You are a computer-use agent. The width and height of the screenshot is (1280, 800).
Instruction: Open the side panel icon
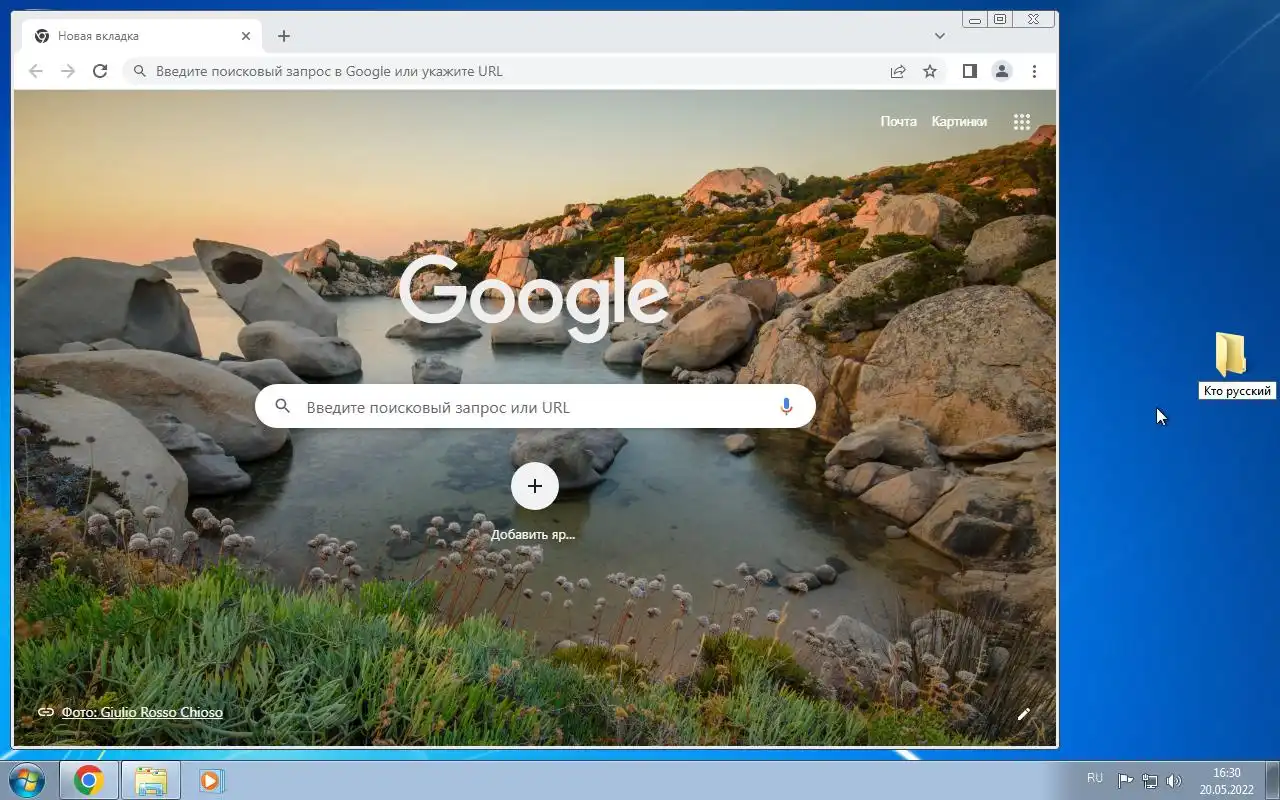tap(969, 71)
